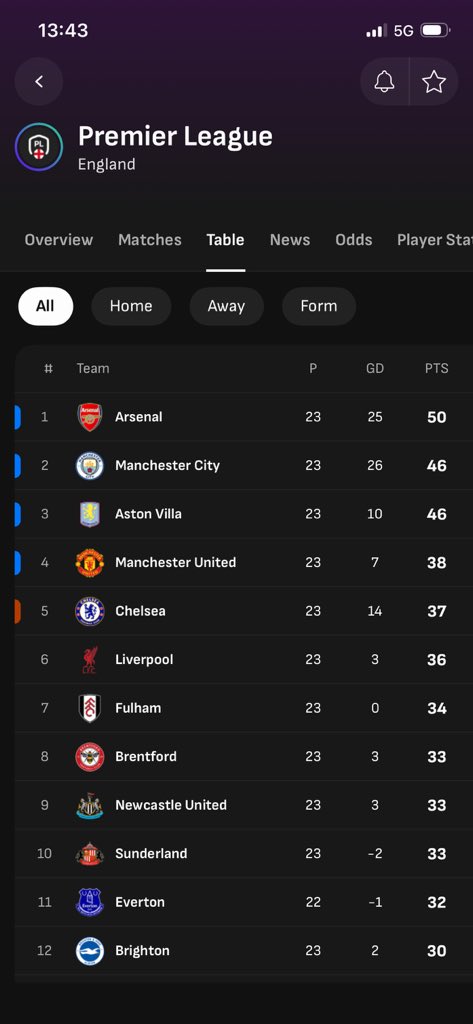Image resolution: width=473 pixels, height=1024 pixels.
Task: Switch table filter to Home
Action: (131, 306)
